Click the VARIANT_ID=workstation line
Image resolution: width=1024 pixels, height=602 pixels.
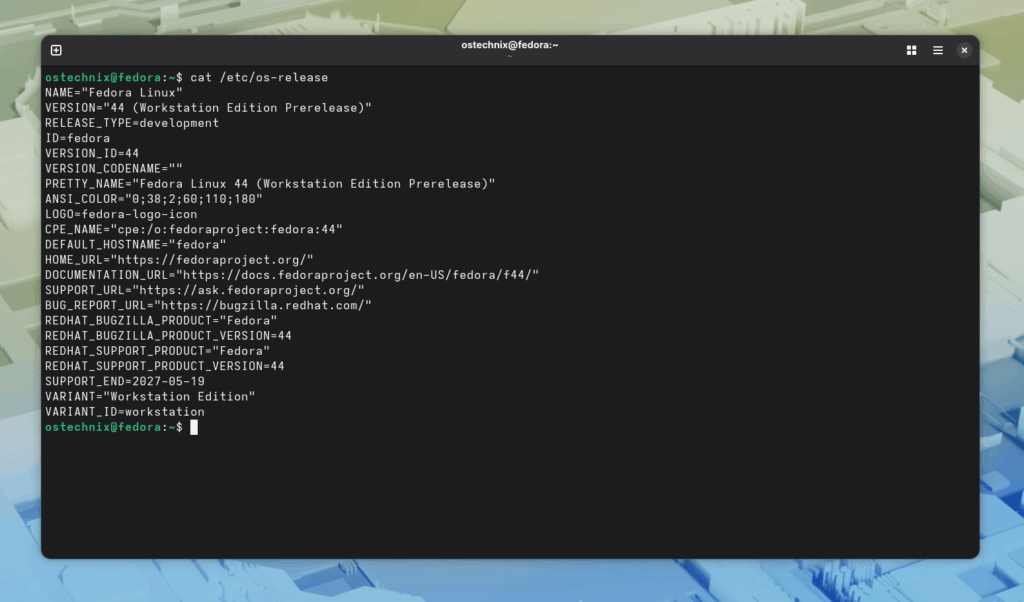(x=125, y=412)
